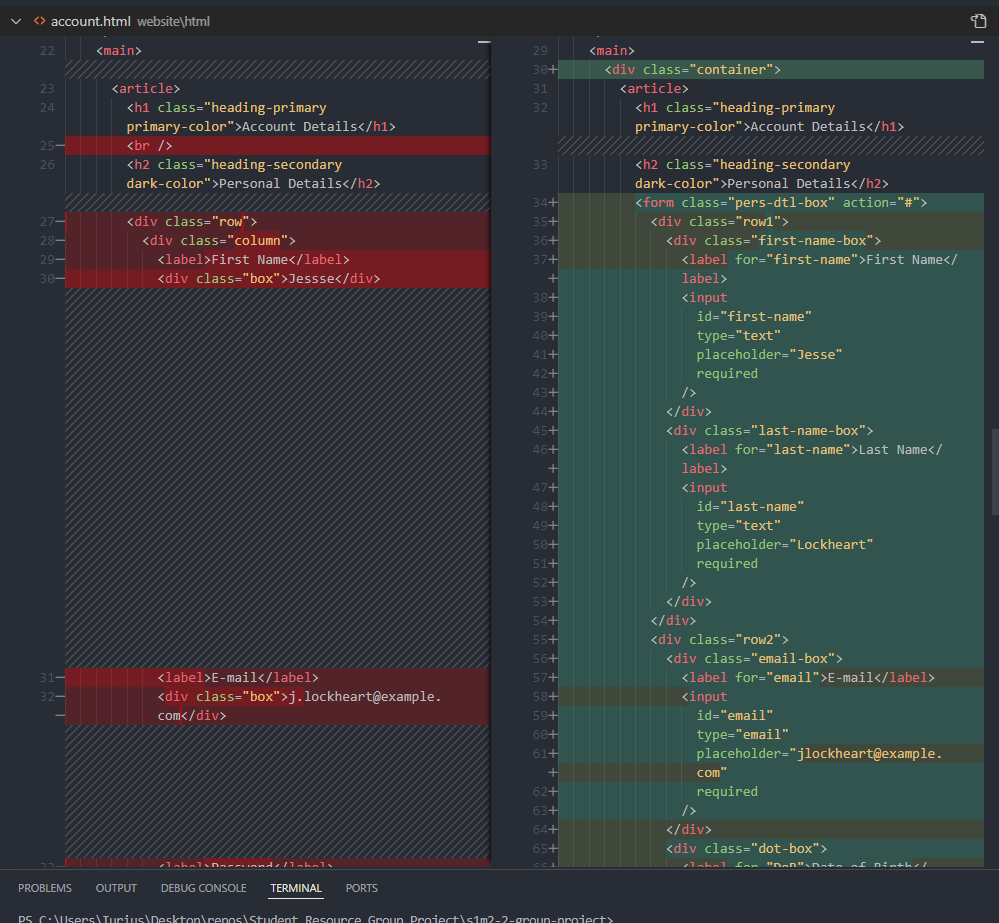Click the minus marker beside removed line 27
Viewport: 999px width, 923px height.
click(60, 222)
